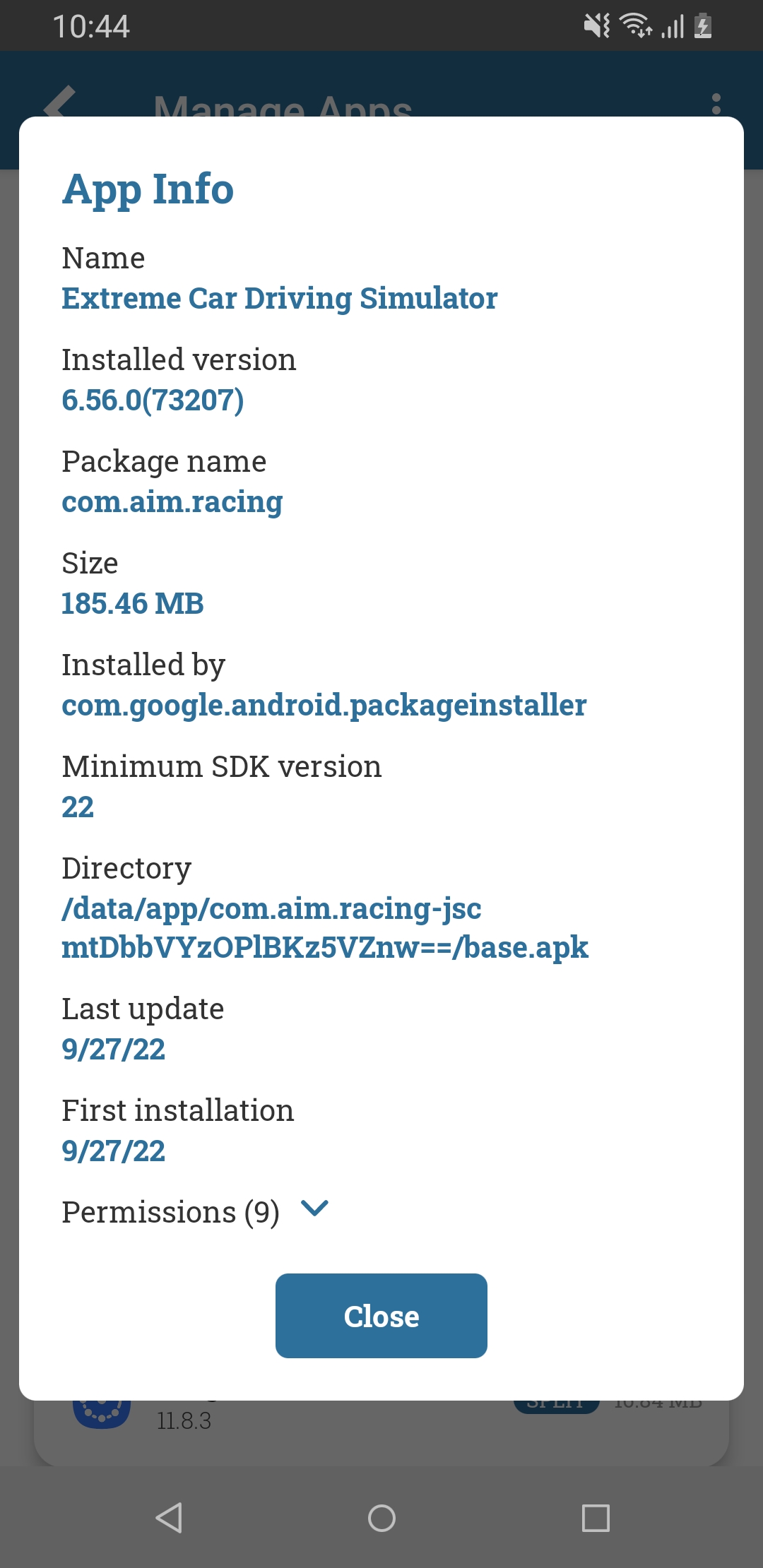The height and width of the screenshot is (1568, 763).
Task: Tap the 185.46 MB size value
Action: pos(132,603)
